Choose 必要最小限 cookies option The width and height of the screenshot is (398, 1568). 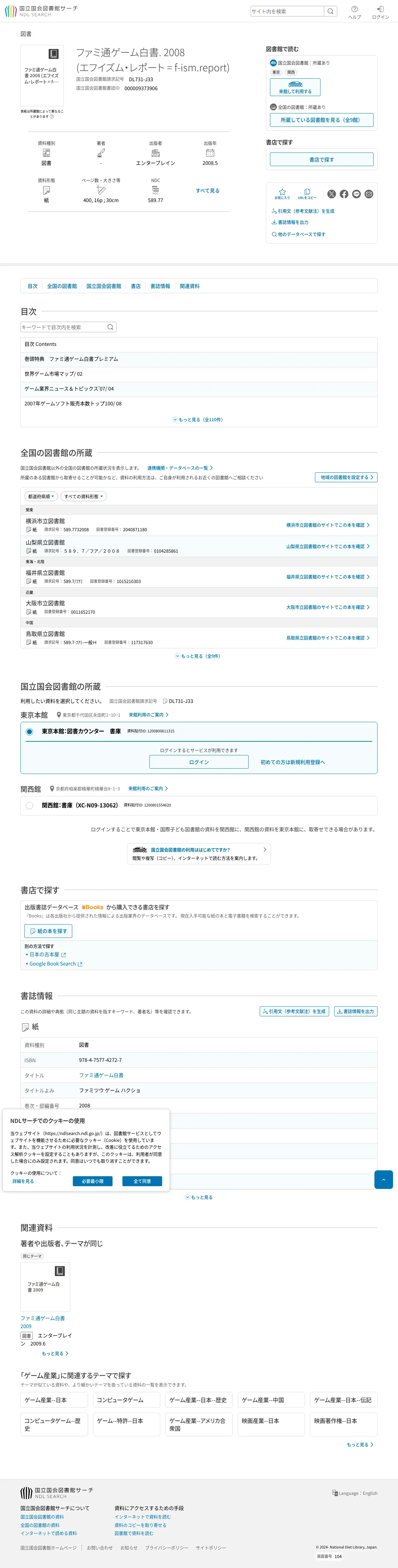pos(92,1181)
